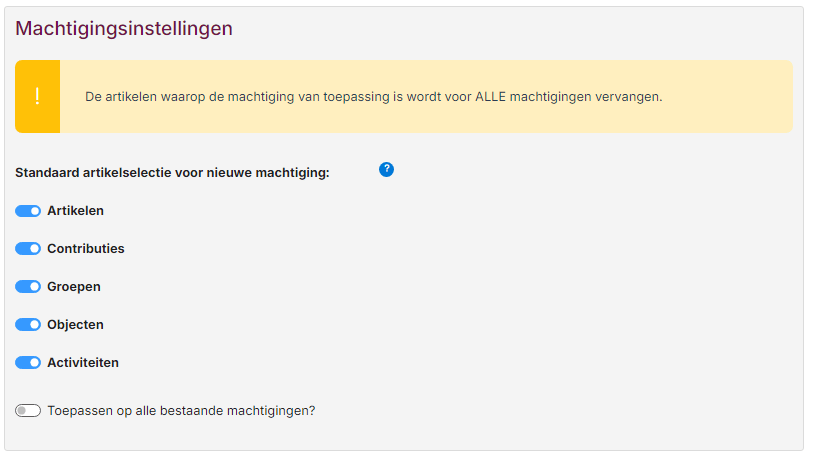Switch off the Groepen toggle

(x=28, y=287)
